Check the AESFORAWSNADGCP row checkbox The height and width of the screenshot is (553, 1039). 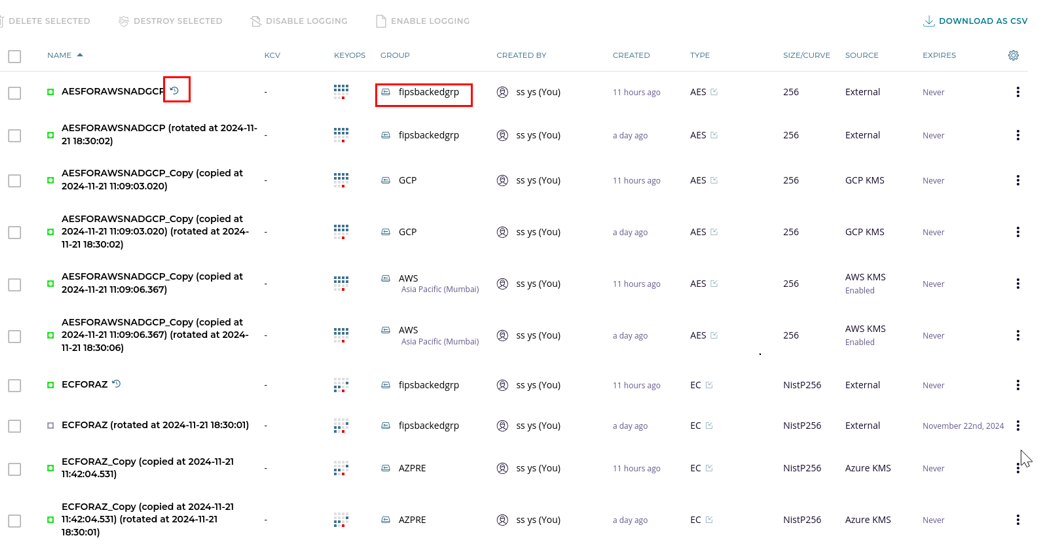tap(15, 93)
